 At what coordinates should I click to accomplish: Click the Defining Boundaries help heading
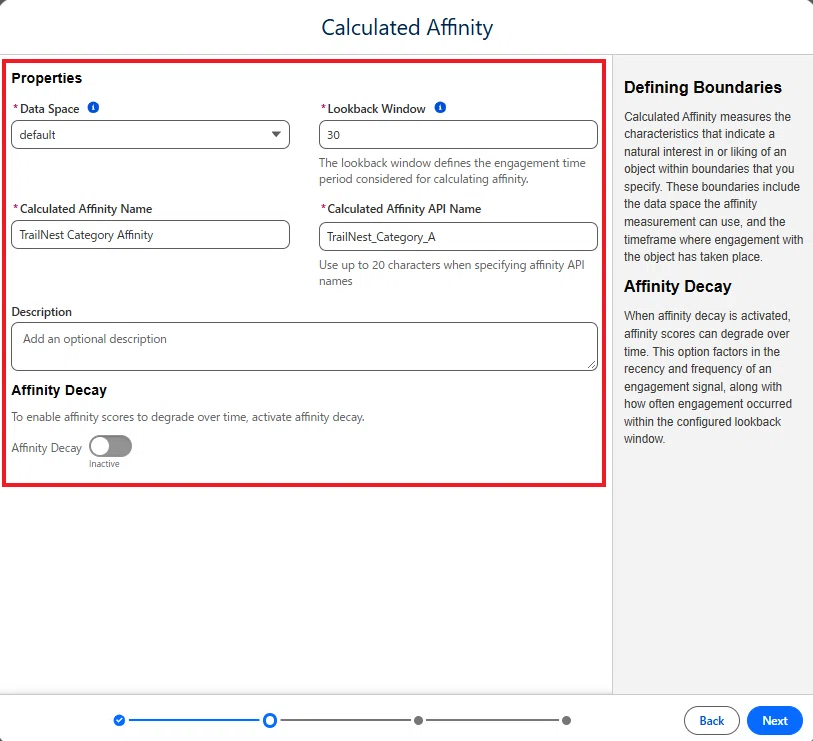coord(703,87)
